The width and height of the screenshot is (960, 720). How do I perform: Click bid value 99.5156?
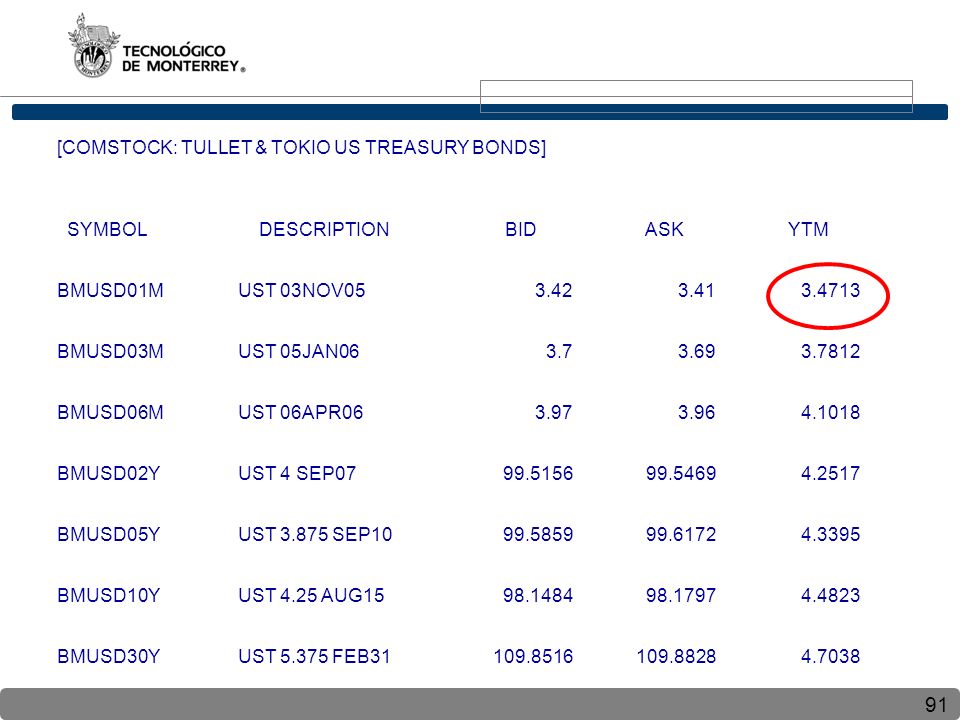pyautogui.click(x=538, y=473)
